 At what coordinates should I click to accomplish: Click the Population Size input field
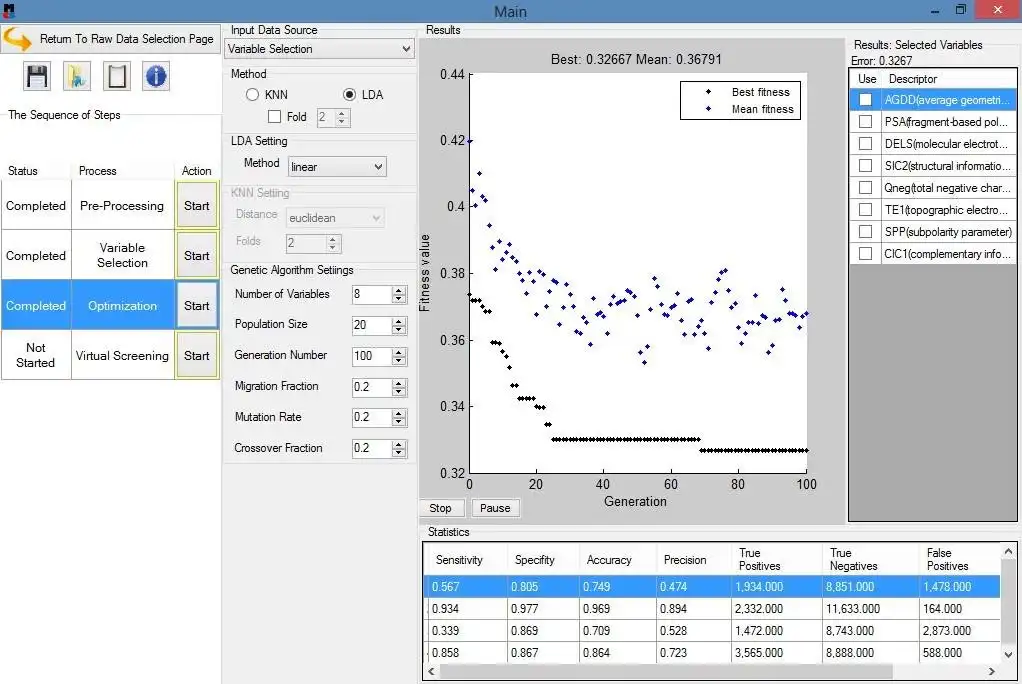pos(372,325)
